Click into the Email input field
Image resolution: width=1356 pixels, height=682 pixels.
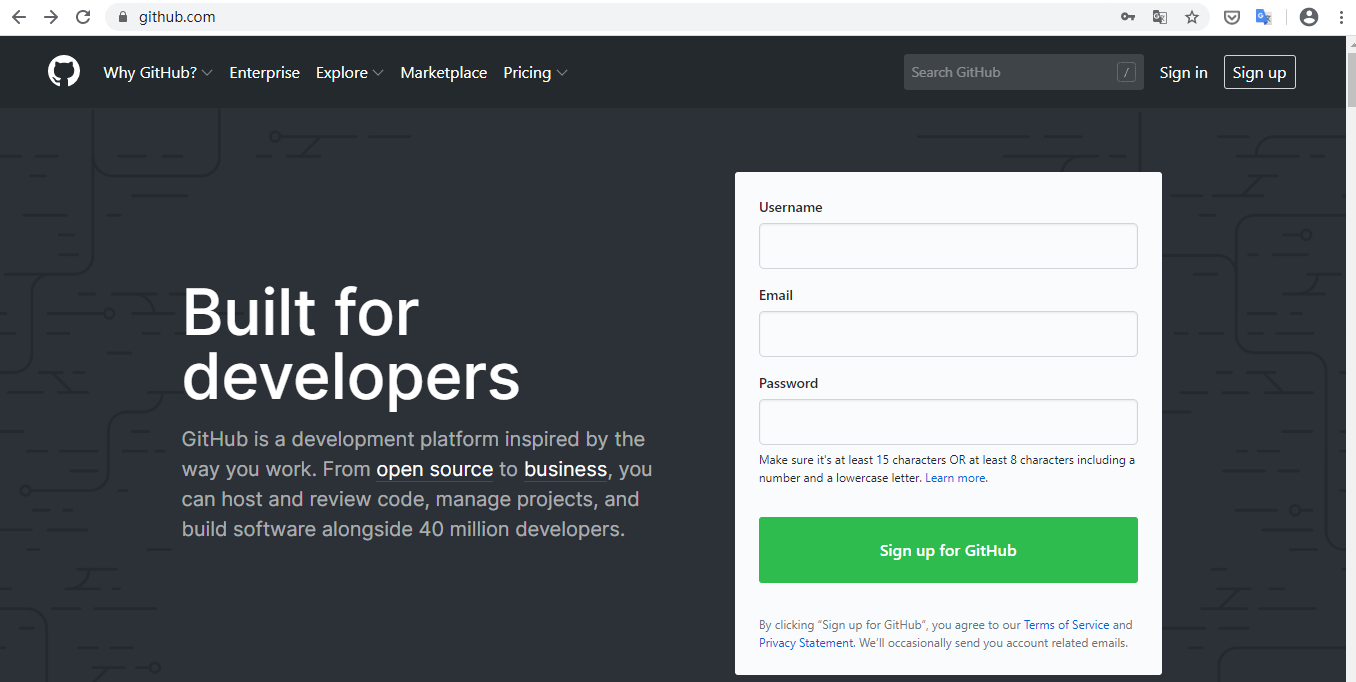tap(948, 334)
